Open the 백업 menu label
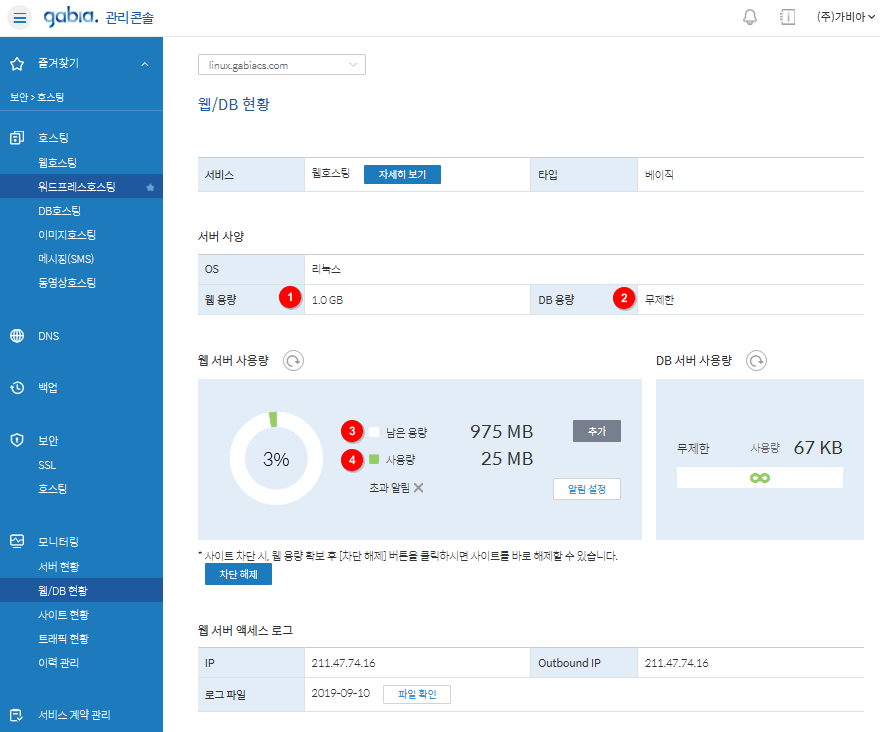 coord(48,387)
